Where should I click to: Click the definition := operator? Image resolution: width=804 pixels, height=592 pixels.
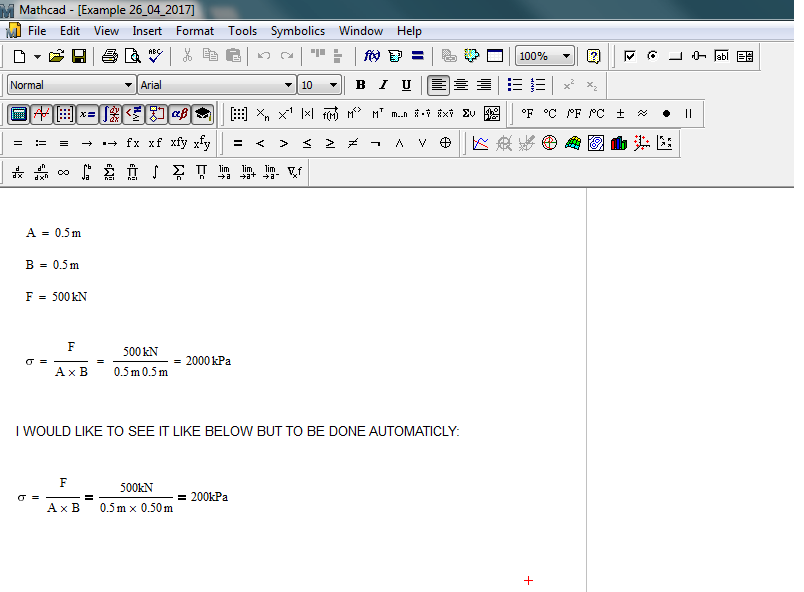[41, 143]
